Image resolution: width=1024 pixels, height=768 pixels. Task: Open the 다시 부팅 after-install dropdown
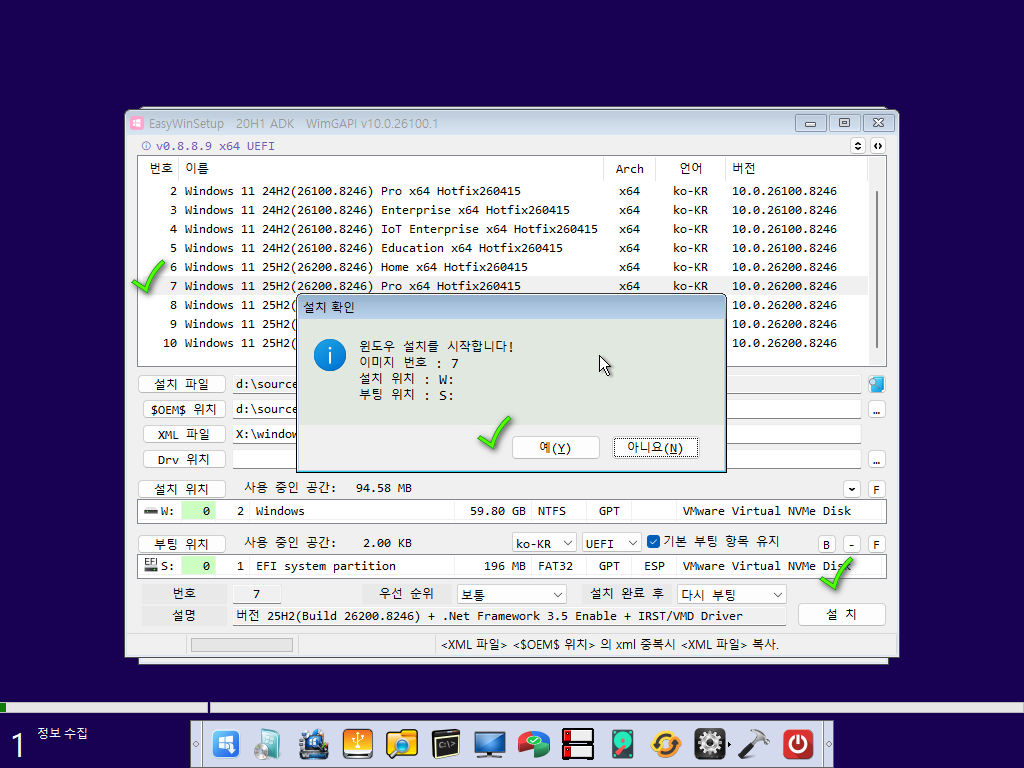coord(731,594)
